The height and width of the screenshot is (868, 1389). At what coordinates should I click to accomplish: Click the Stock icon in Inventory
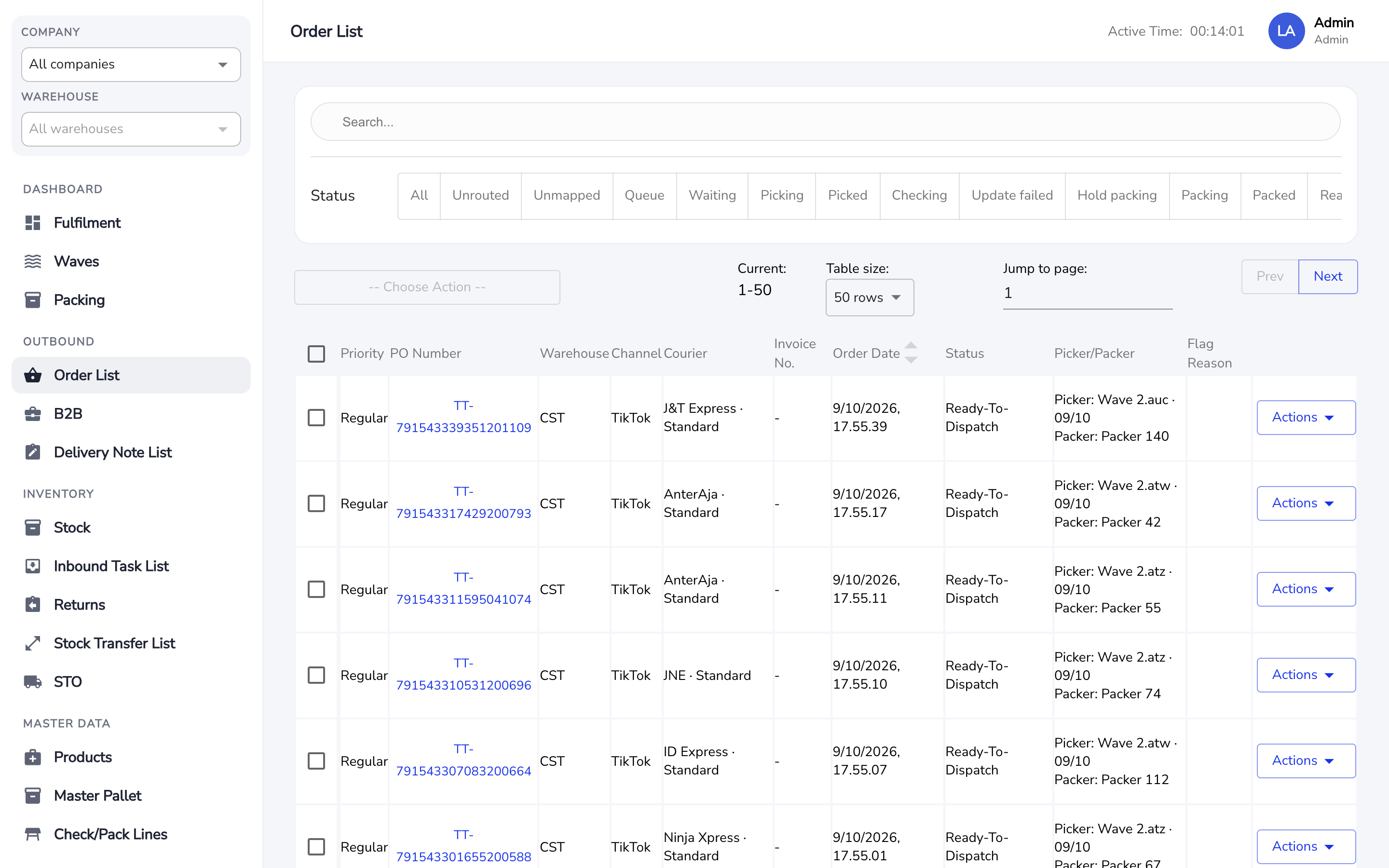33,527
